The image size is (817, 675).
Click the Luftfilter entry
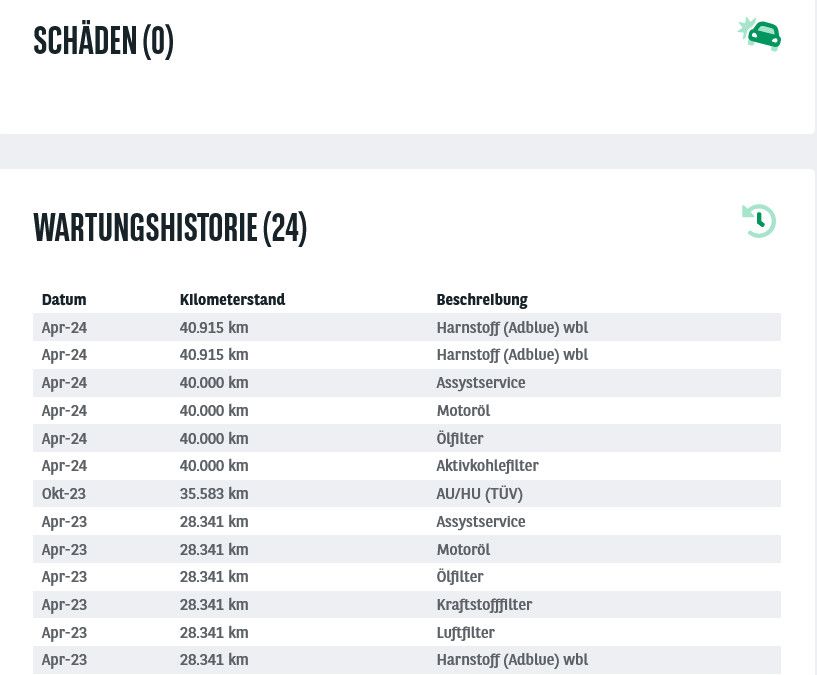(x=465, y=632)
